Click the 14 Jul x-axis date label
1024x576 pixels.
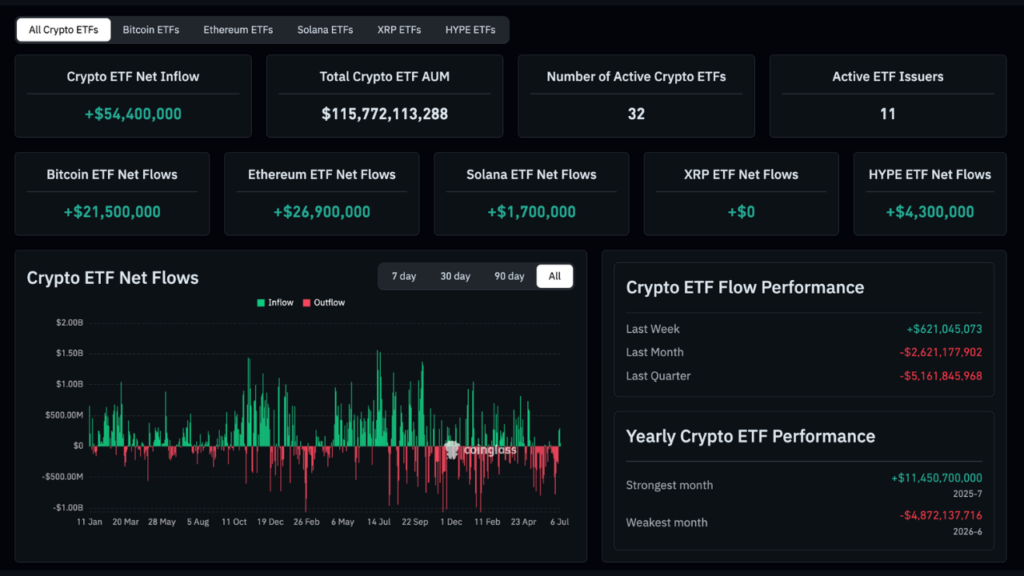379,522
